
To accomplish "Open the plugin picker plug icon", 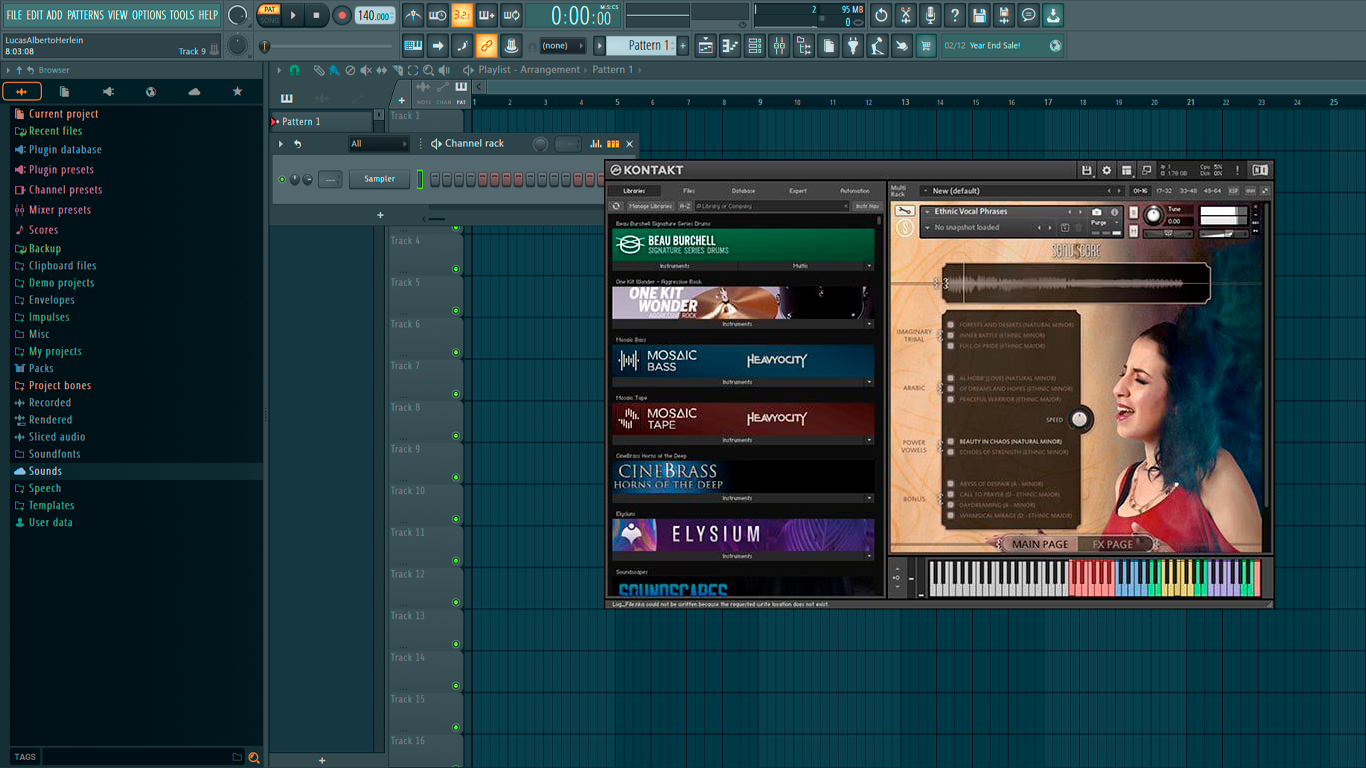I will pos(853,45).
